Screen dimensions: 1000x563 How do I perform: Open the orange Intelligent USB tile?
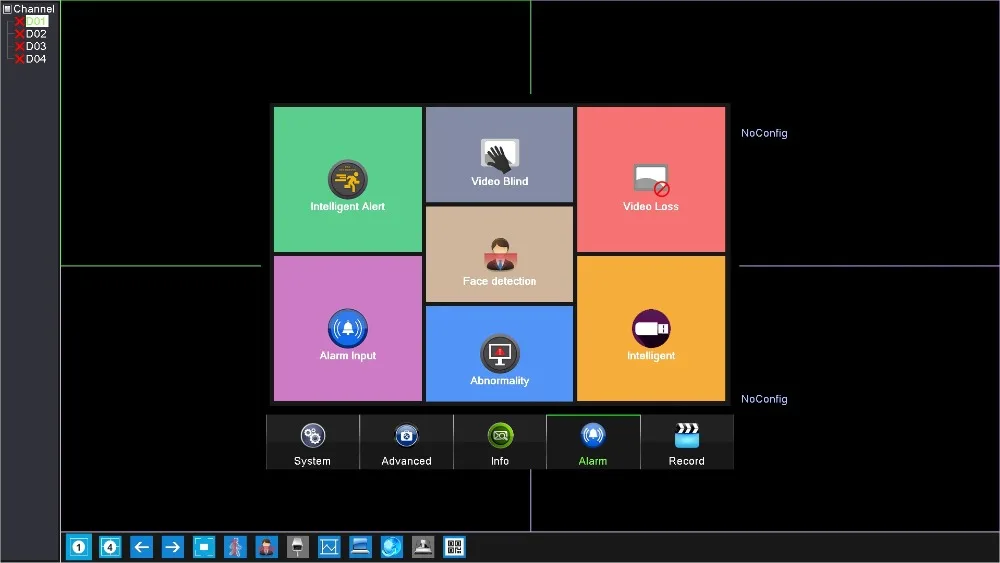(651, 328)
